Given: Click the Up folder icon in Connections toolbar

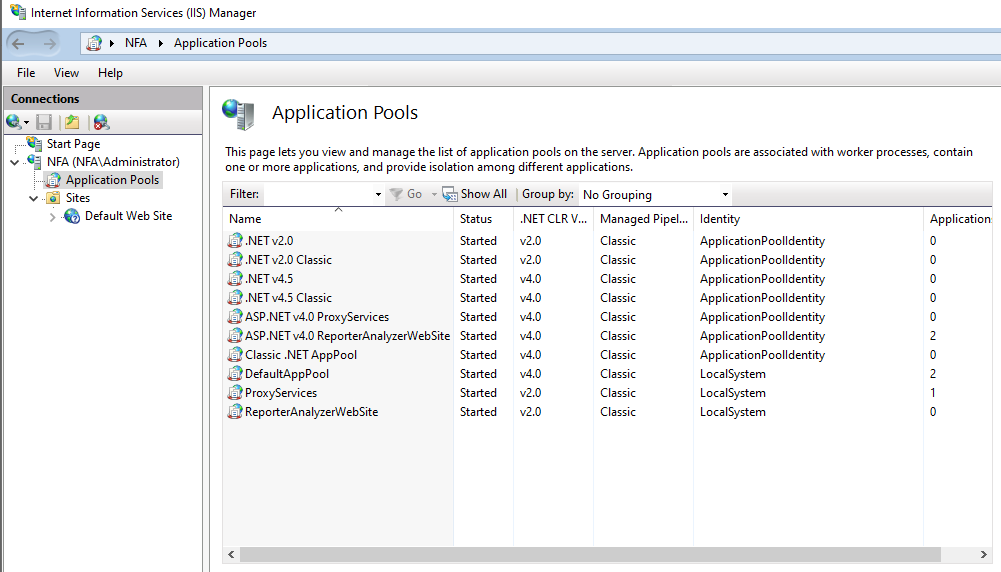Looking at the screenshot, I should (72, 122).
